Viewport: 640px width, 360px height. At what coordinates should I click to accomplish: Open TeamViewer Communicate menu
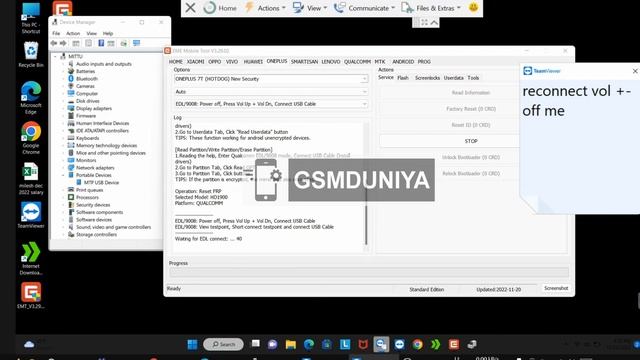pos(364,8)
